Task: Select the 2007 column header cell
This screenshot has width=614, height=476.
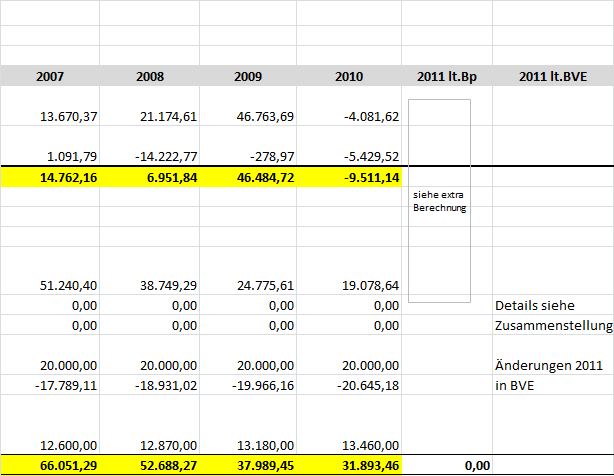Action: (50, 76)
